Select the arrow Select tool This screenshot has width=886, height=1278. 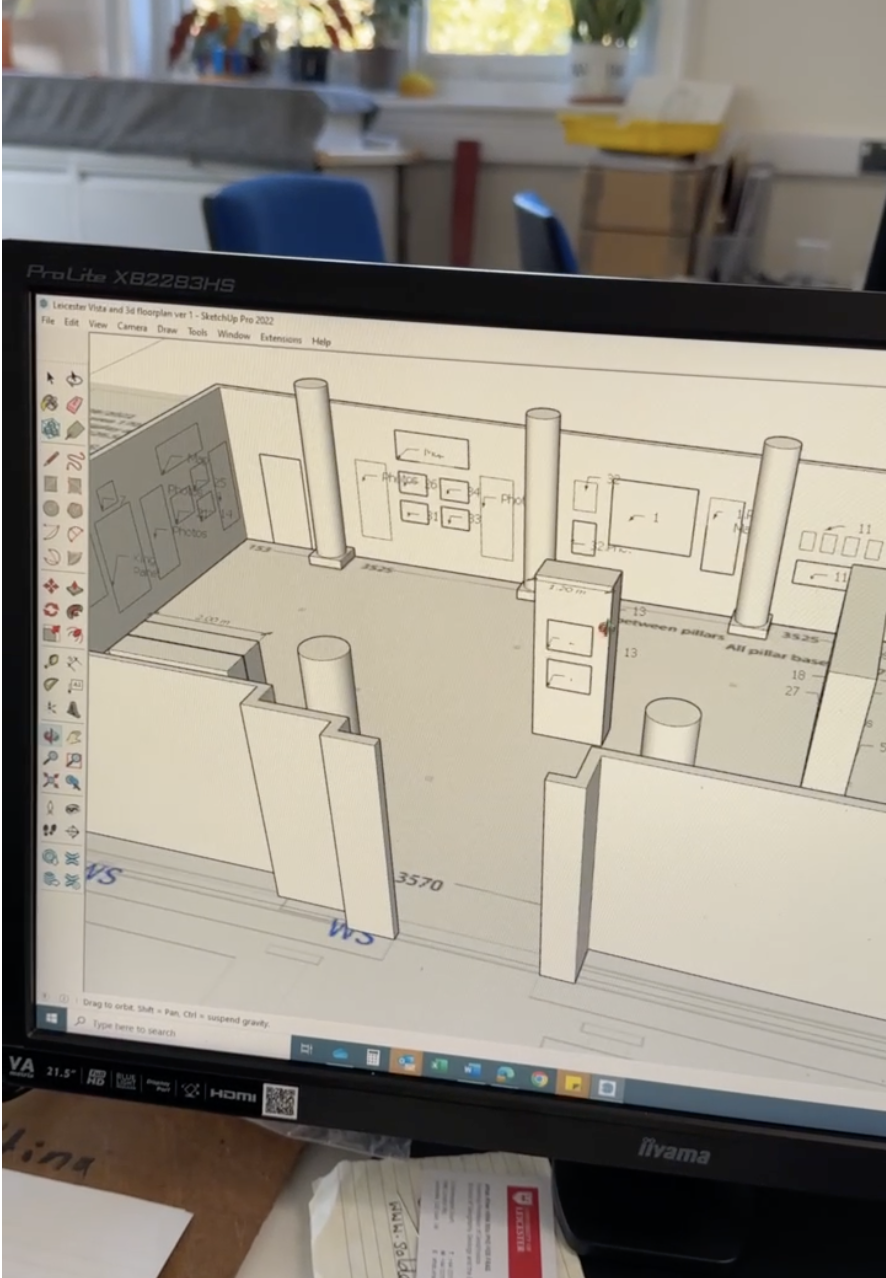(52, 378)
